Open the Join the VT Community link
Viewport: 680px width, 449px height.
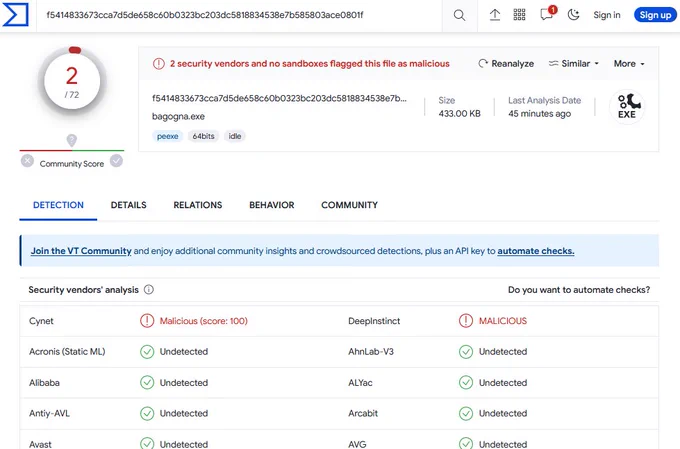(x=81, y=251)
